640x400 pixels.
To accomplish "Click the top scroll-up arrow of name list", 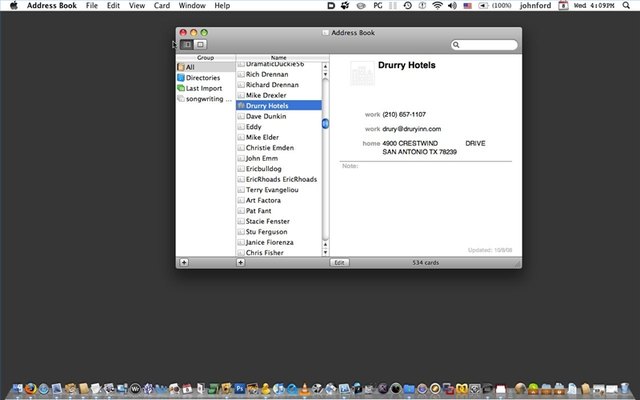I will click(325, 67).
